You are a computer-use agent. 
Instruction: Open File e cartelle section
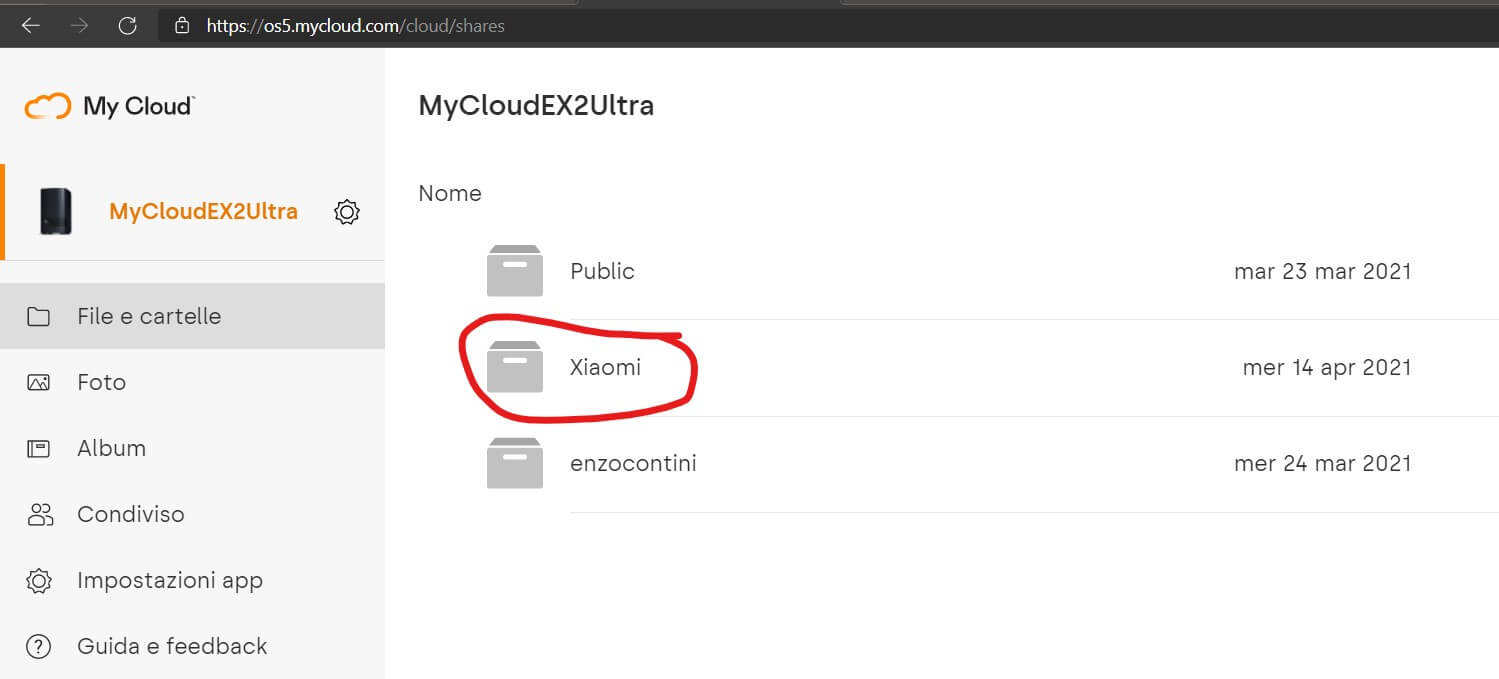[149, 316]
